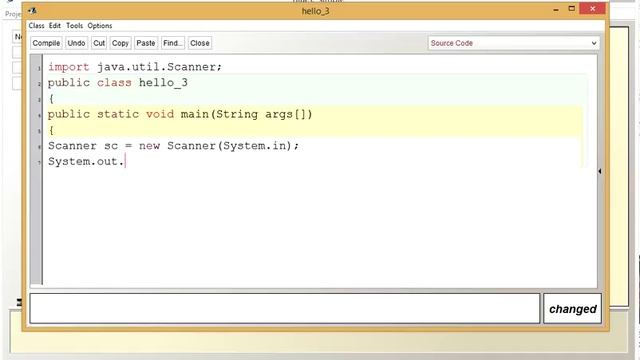Click the Copy button
Viewport: 640px width, 360px height.
[120, 43]
